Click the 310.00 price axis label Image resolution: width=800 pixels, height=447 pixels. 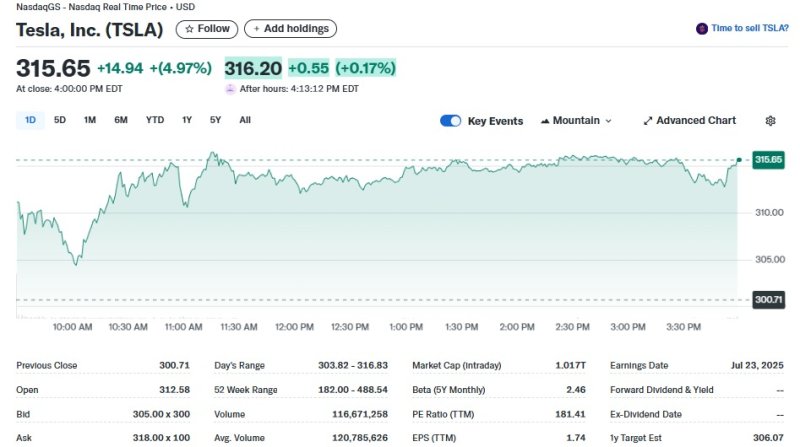click(x=769, y=213)
